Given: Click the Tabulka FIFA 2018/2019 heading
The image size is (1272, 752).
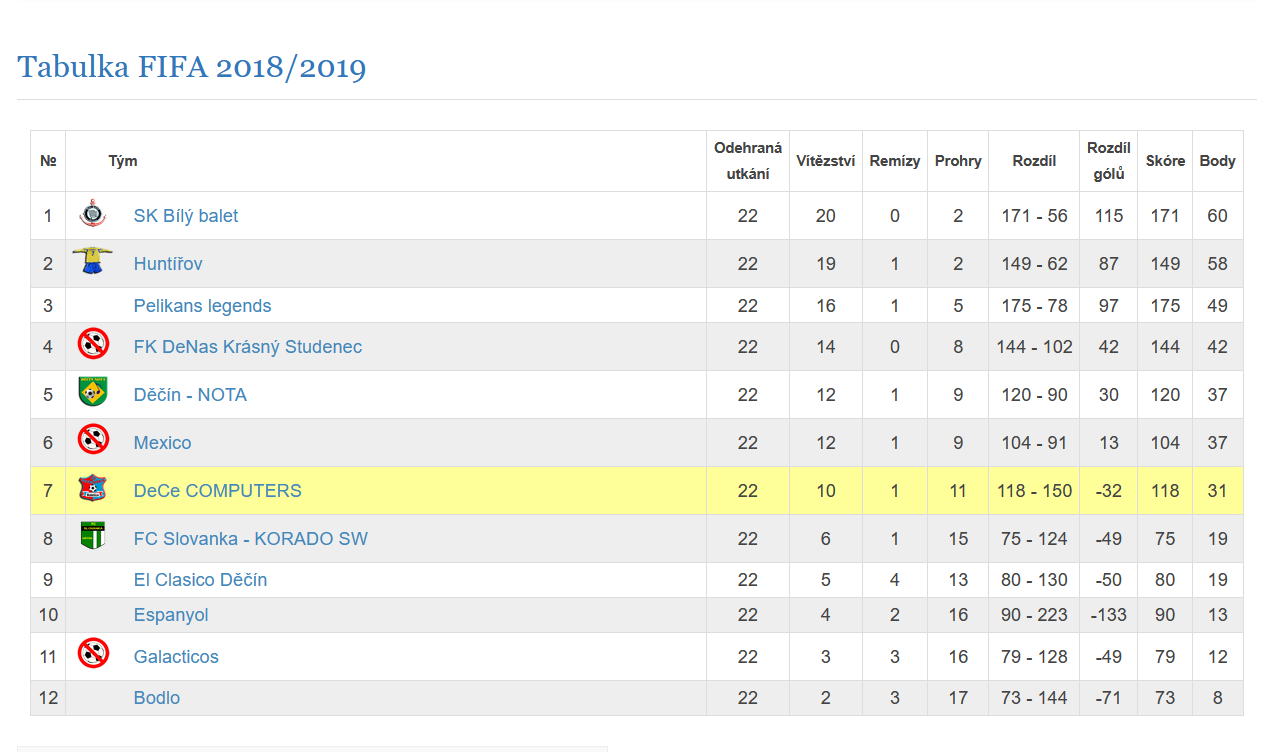Looking at the screenshot, I should [192, 68].
